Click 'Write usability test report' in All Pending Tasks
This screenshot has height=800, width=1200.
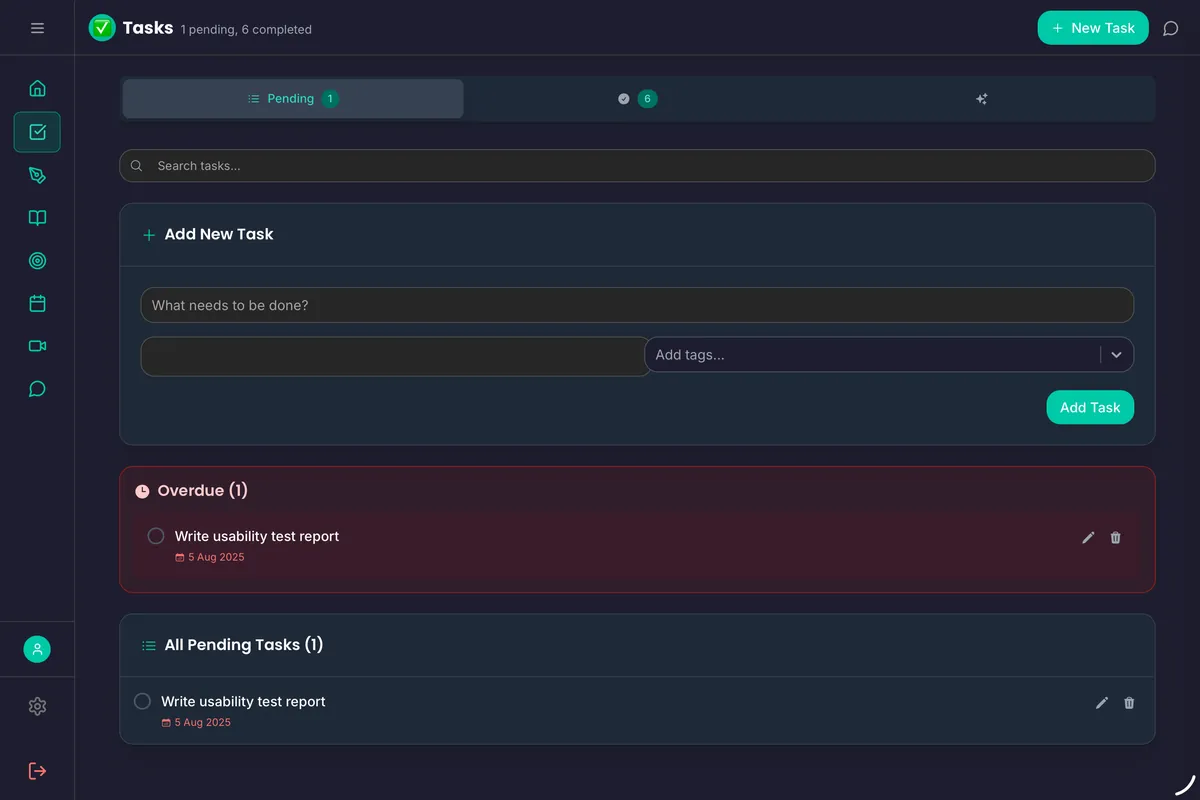243,701
